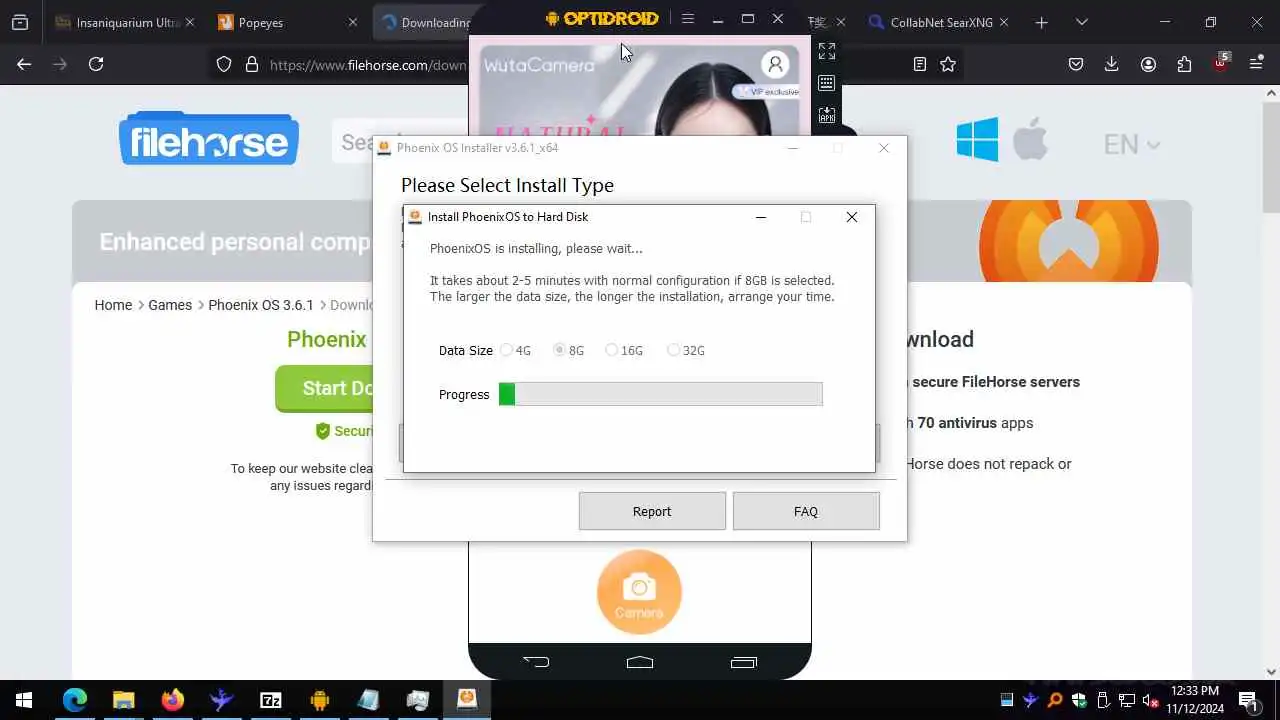
Task: Click the muted volume tray icon
Action: click(x=1149, y=700)
